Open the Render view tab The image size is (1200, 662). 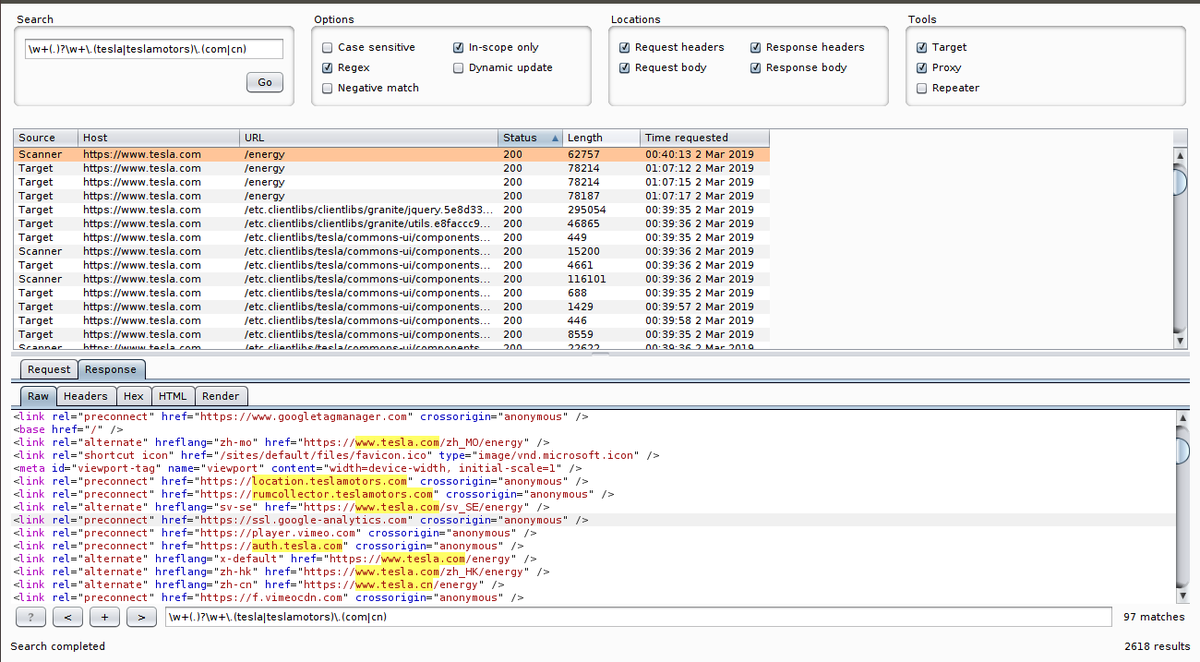coord(221,396)
